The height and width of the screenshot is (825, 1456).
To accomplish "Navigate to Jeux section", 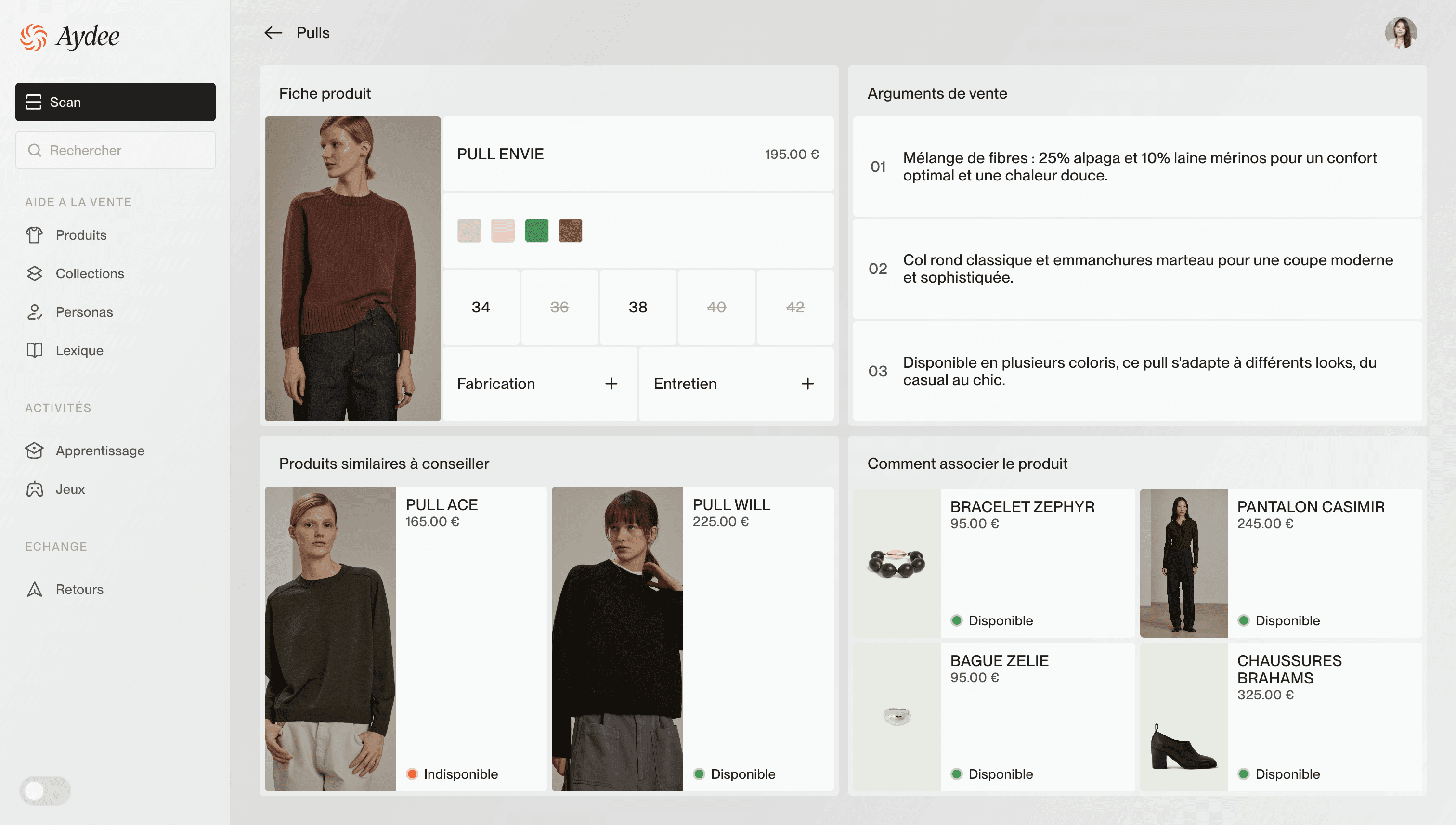I will coord(70,489).
